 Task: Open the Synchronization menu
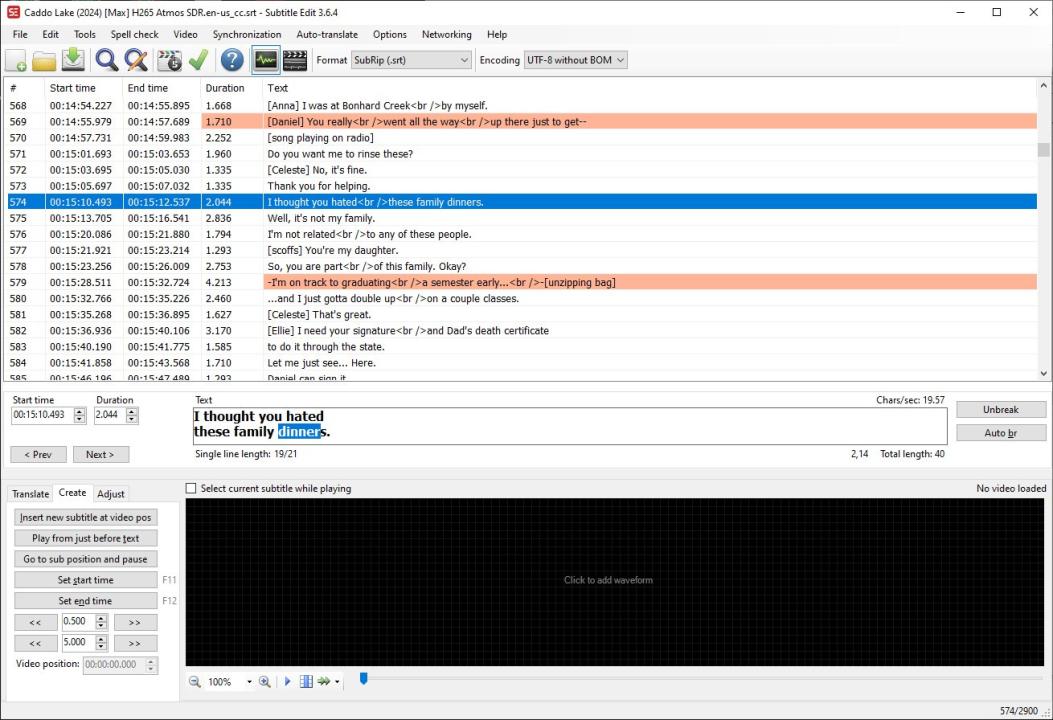246,34
